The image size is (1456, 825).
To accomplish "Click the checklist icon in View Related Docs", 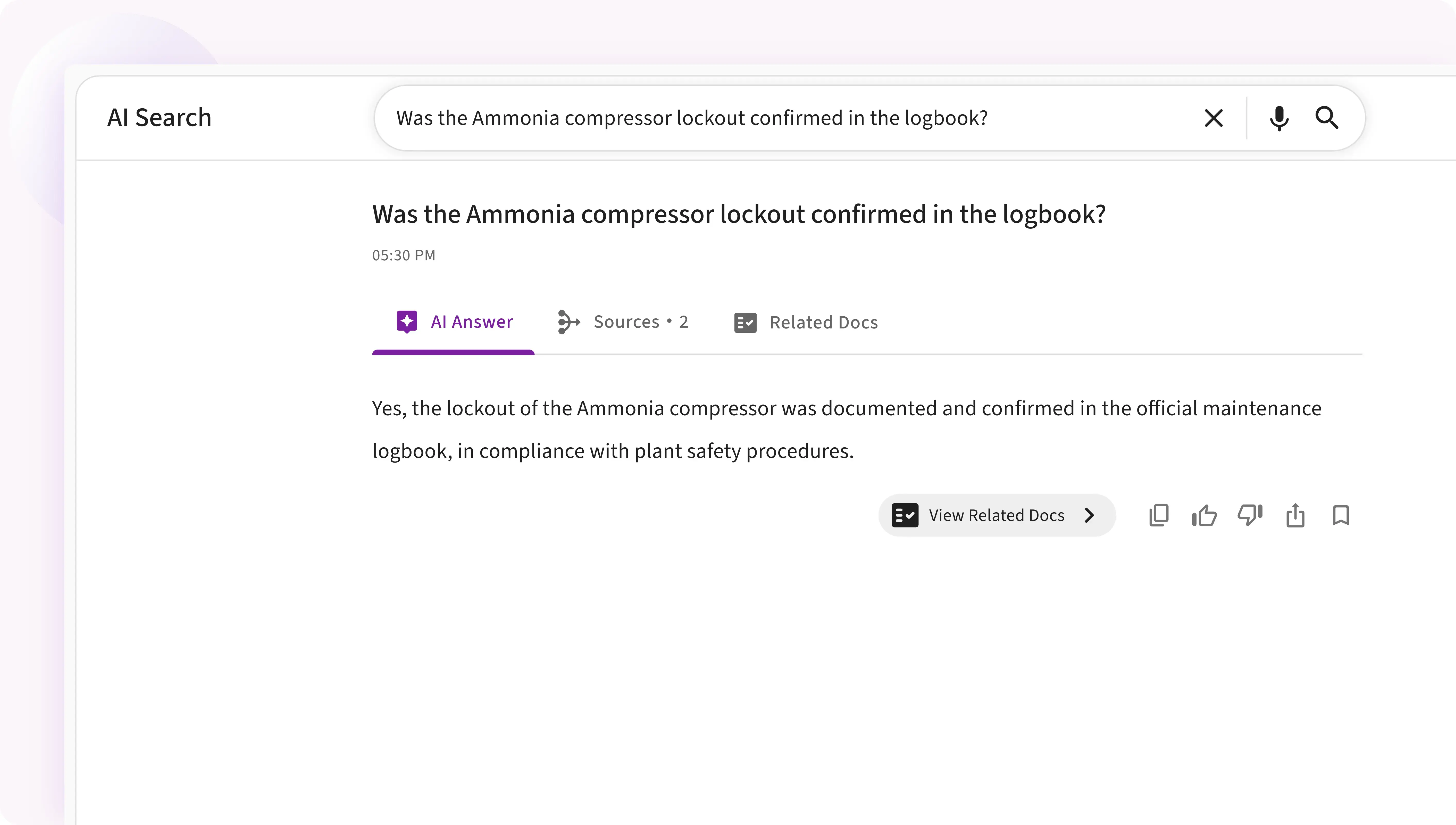I will 905,516.
